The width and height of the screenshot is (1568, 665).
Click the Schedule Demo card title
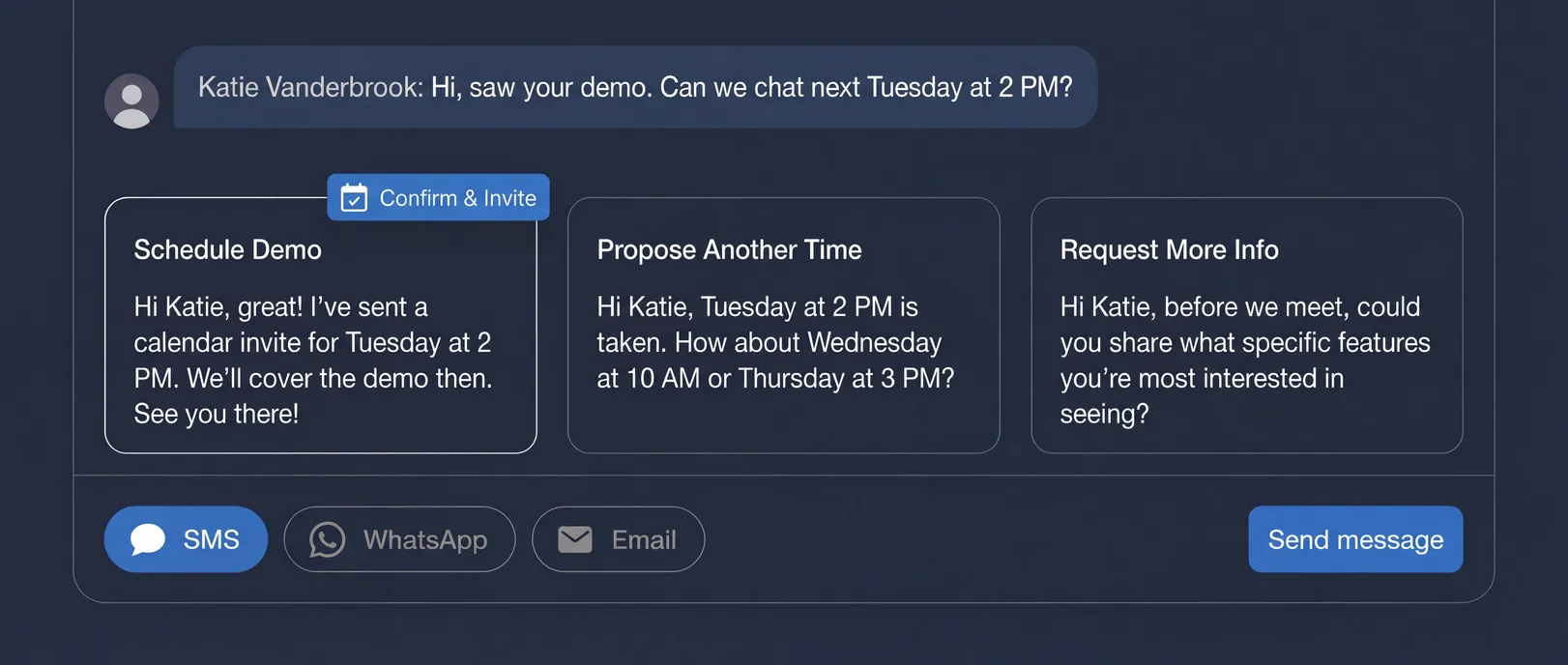click(228, 250)
